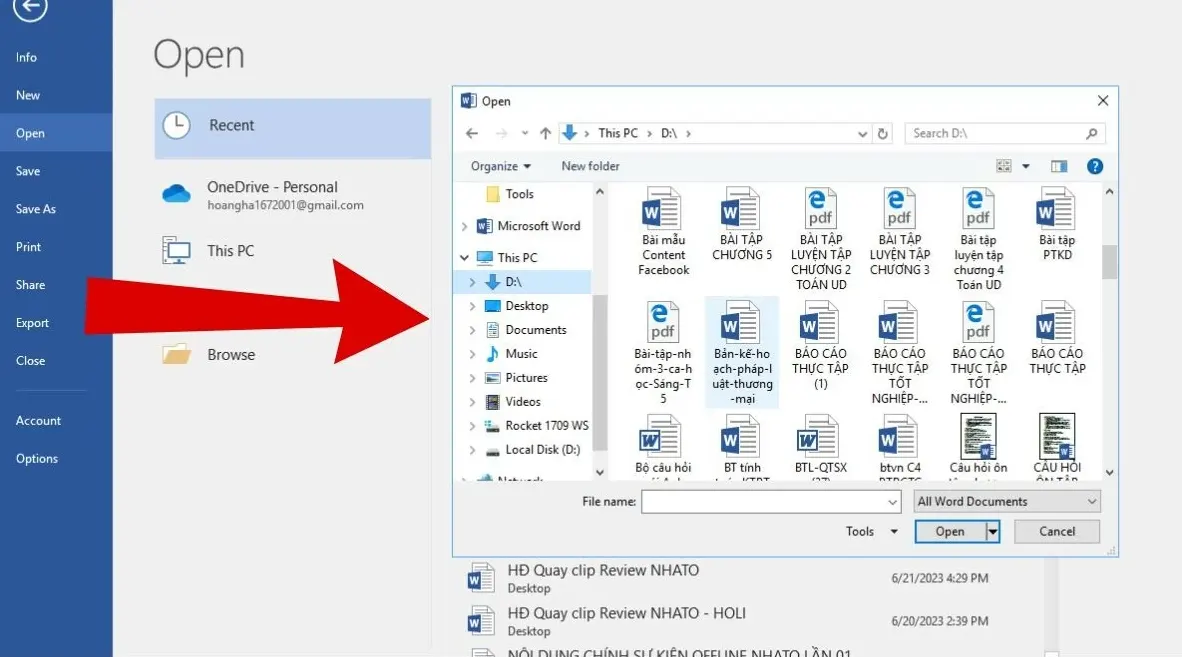Screen dimensions: 1182x657
Task: Click D:\ in the address bar path
Action: (x=669, y=133)
